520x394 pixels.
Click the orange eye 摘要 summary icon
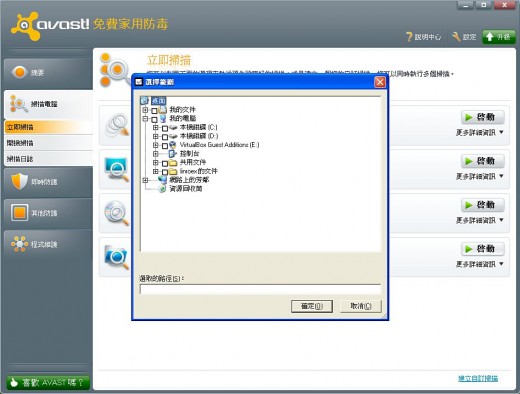[19, 72]
